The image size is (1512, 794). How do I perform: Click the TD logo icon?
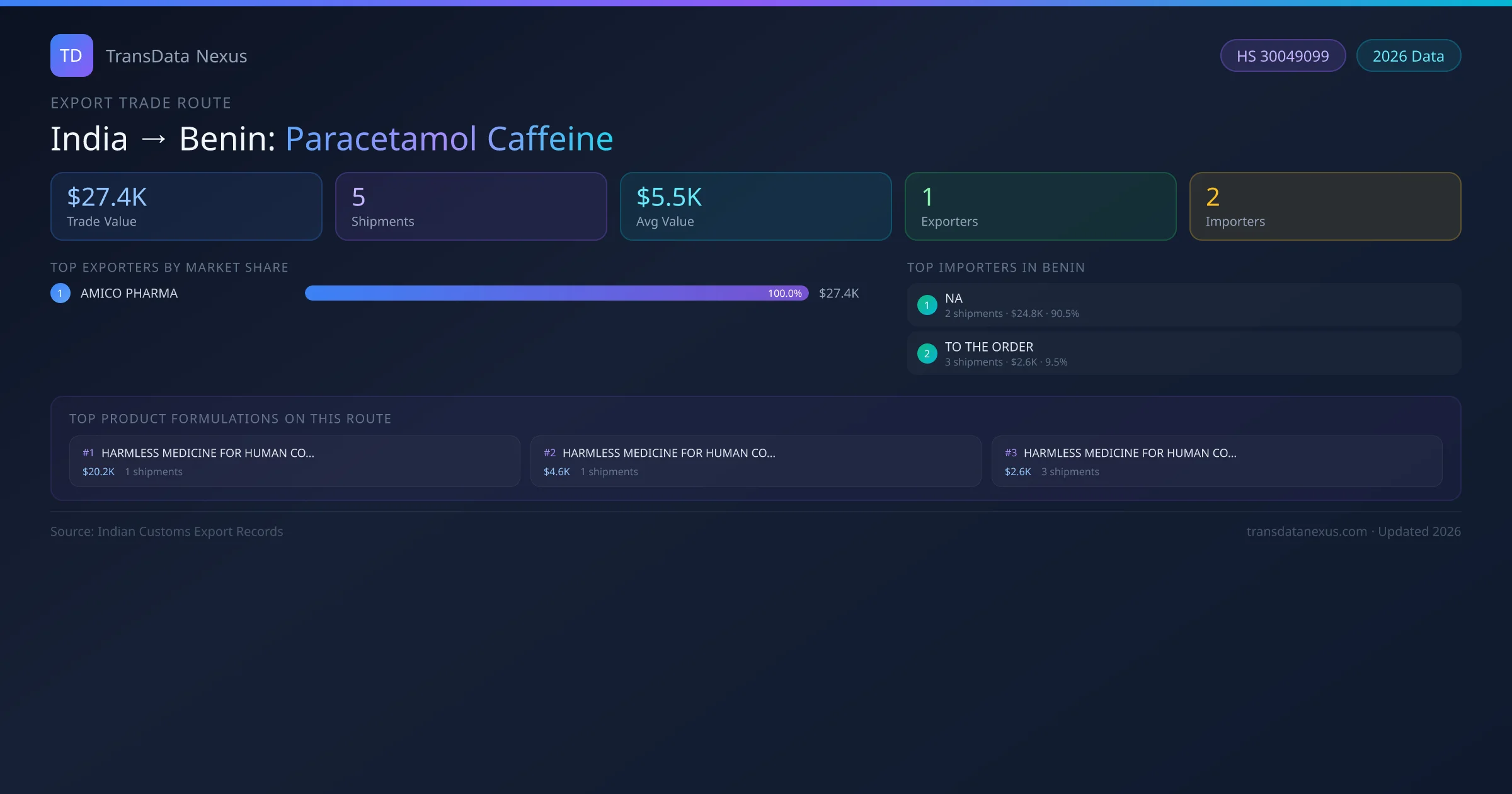pyautogui.click(x=71, y=55)
